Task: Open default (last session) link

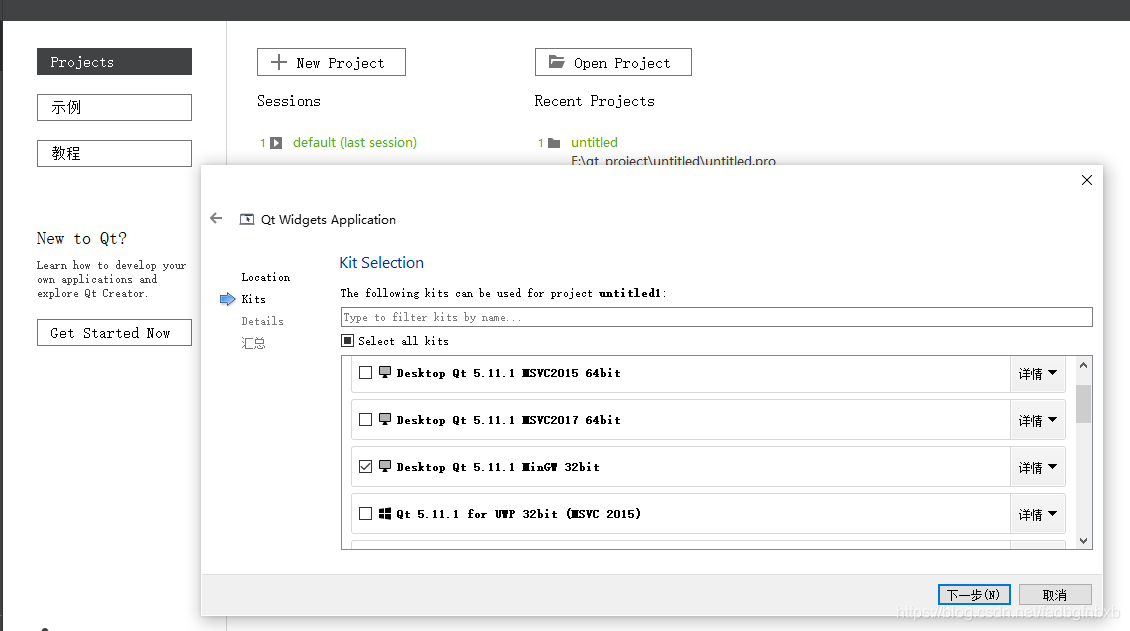Action: [x=355, y=143]
